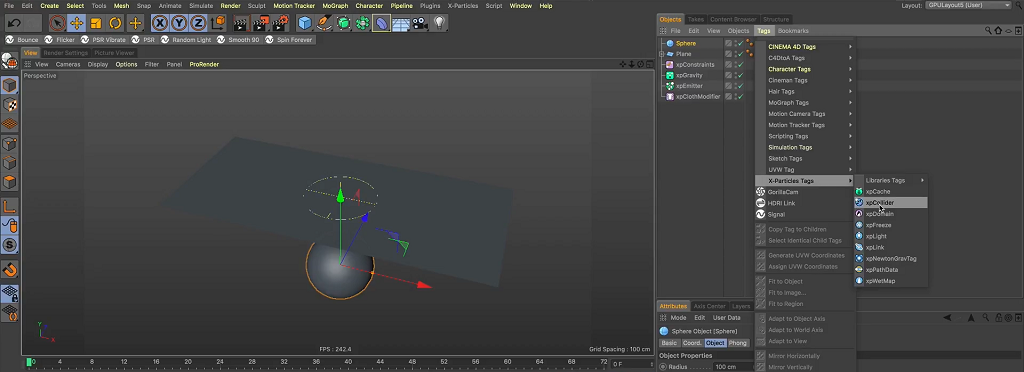Toggle the Z axis lock

point(198,23)
